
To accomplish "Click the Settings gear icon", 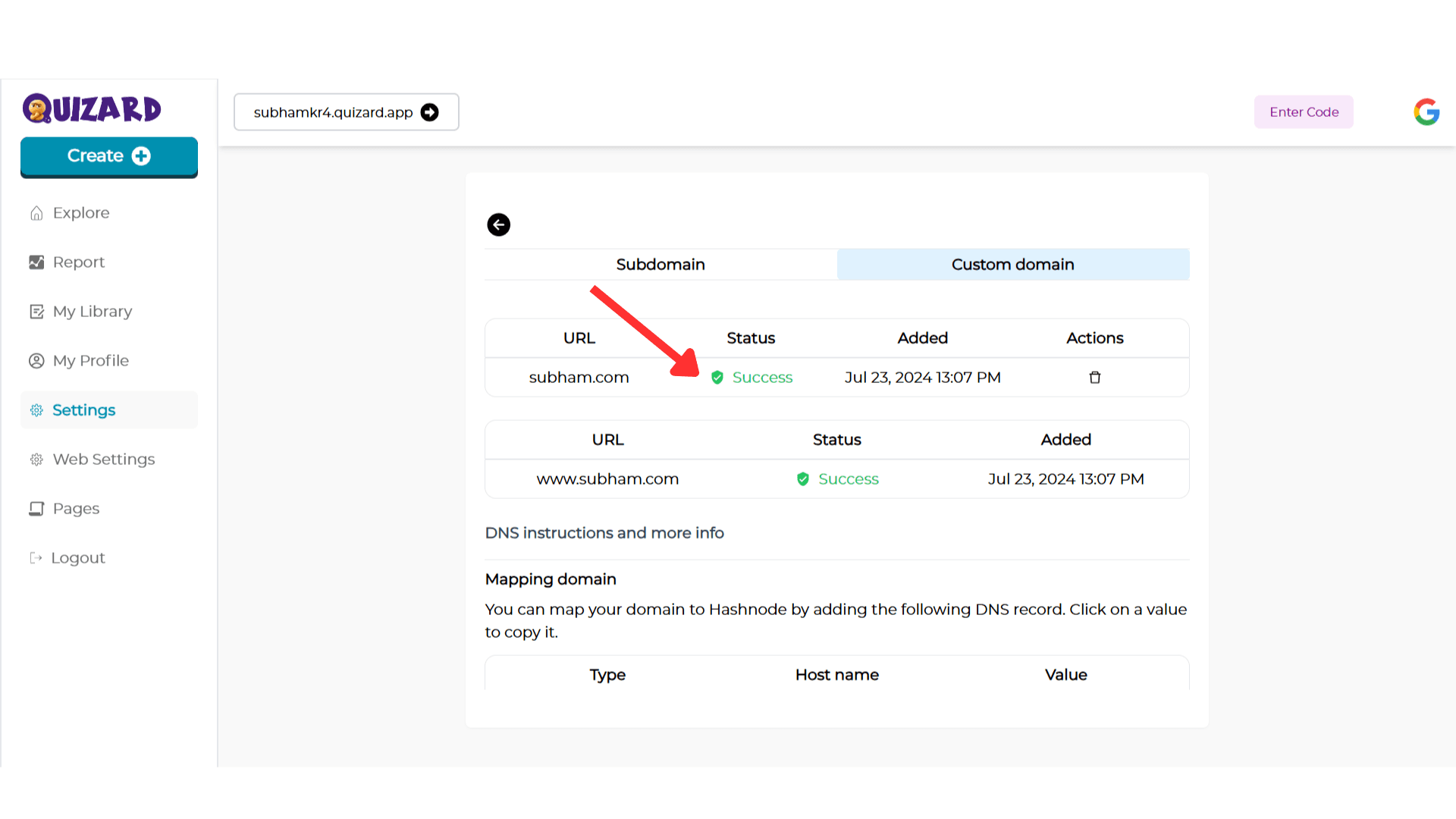I will click(x=36, y=410).
